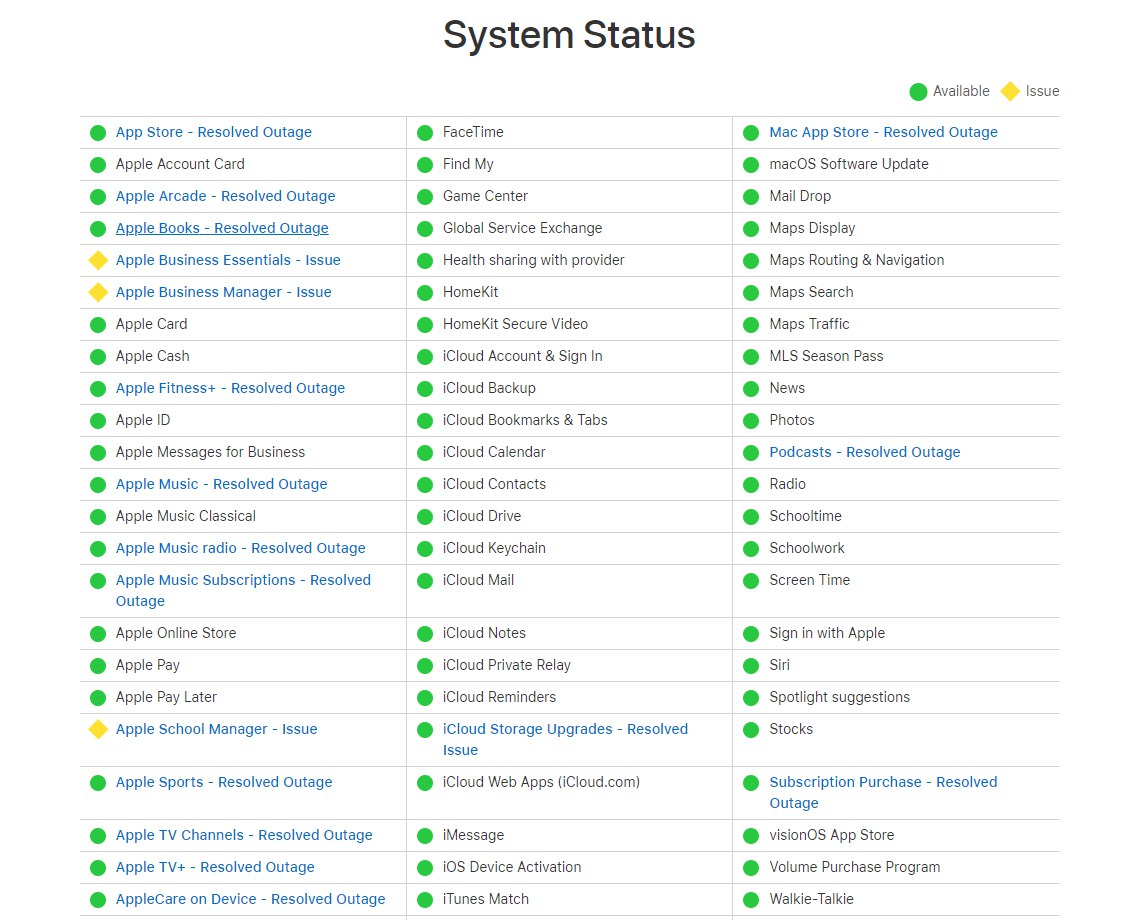This screenshot has height=920, width=1124.
Task: View Apple Business Essentials - Issue details
Action: [228, 260]
